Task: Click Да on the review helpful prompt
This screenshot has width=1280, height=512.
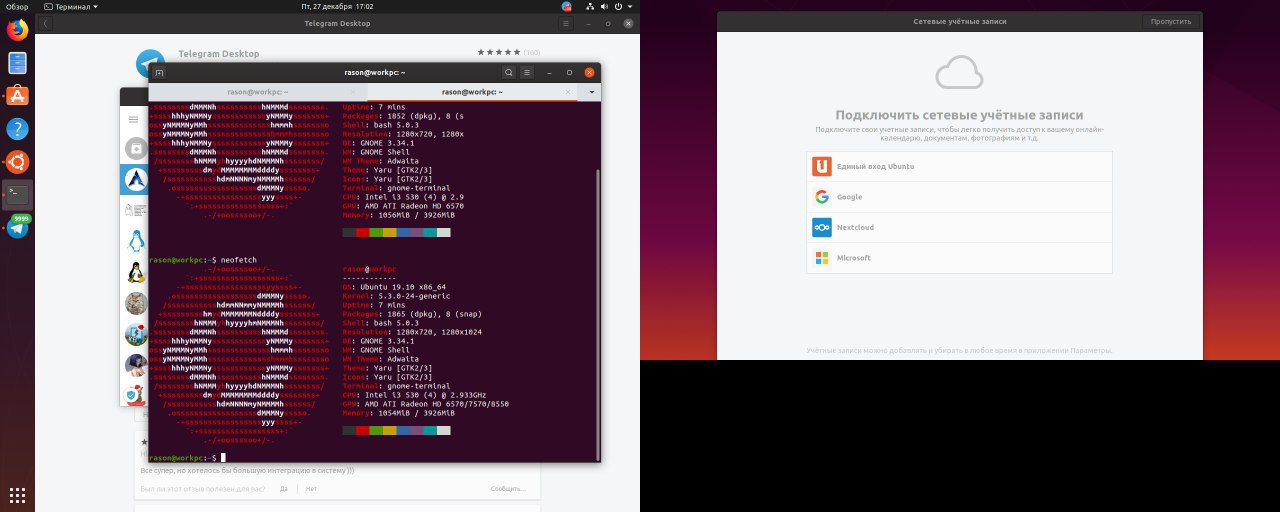Action: coord(284,489)
